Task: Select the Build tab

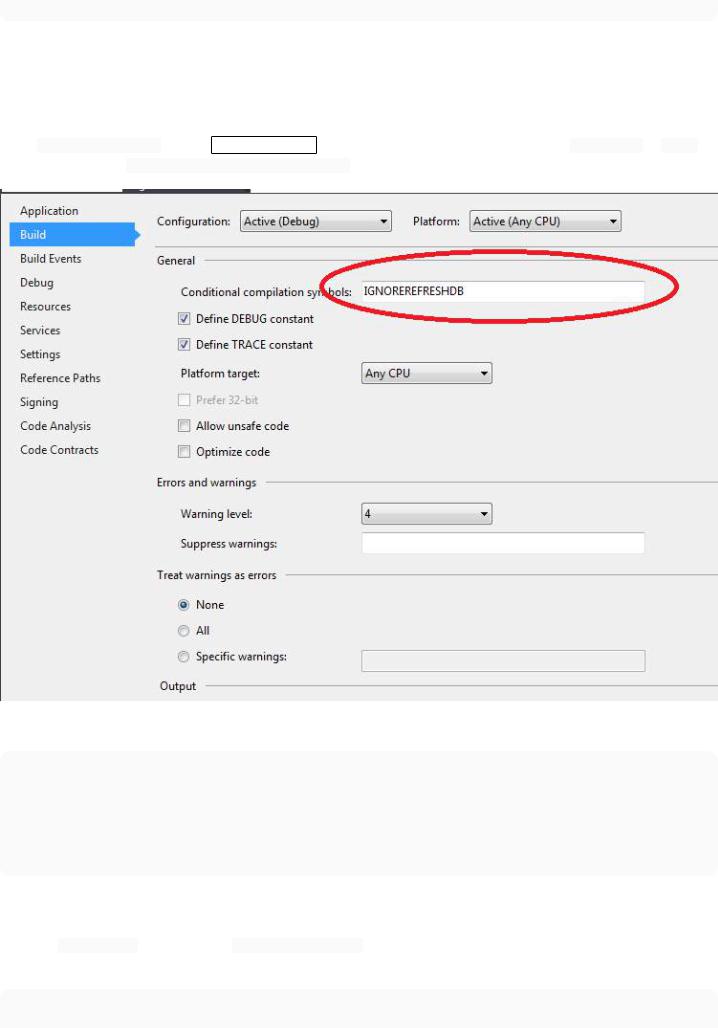Action: pos(73,235)
